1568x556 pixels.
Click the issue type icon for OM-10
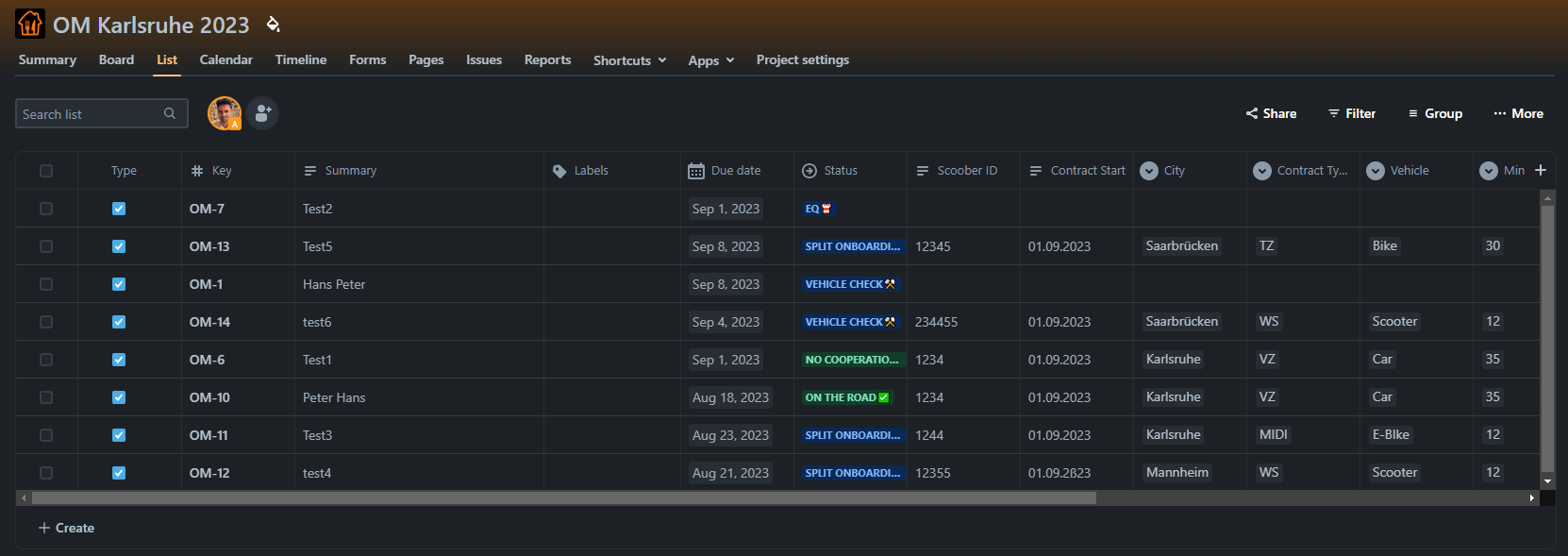click(x=119, y=397)
